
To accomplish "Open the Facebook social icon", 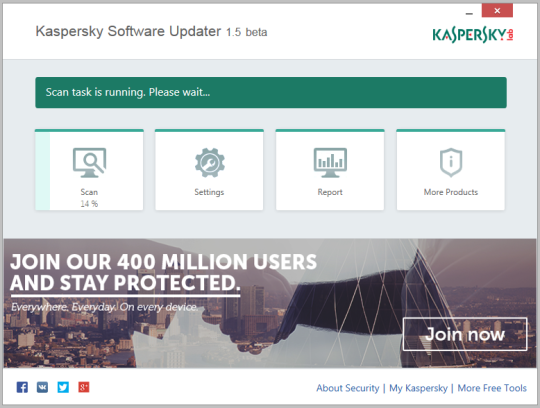I will pyautogui.click(x=22, y=387).
